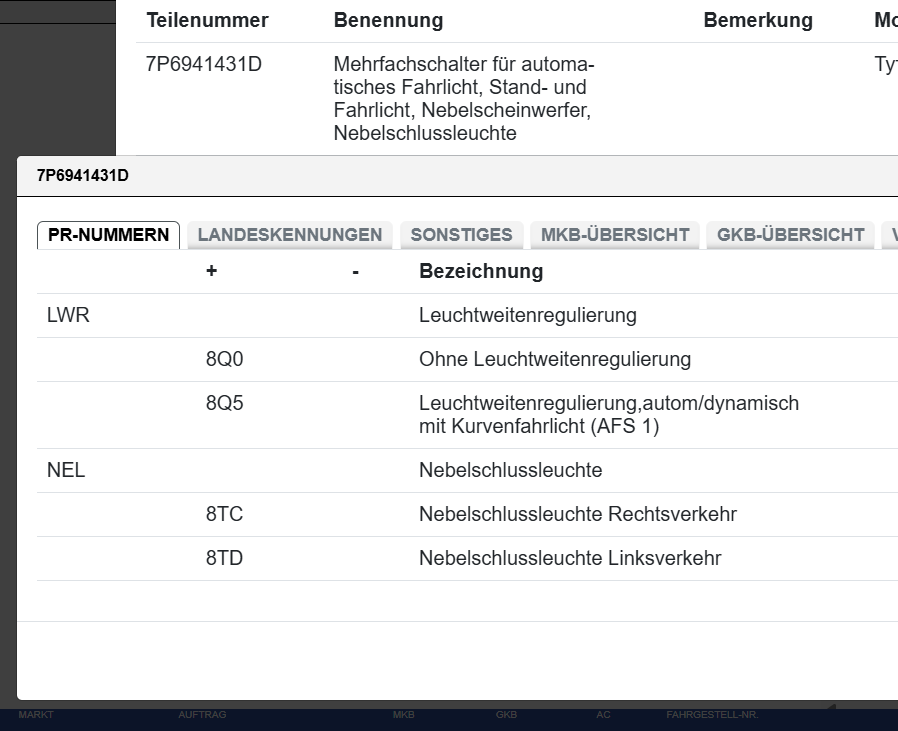Click the Bemerkung column header
Screen dimensions: 898x731
(x=758, y=21)
